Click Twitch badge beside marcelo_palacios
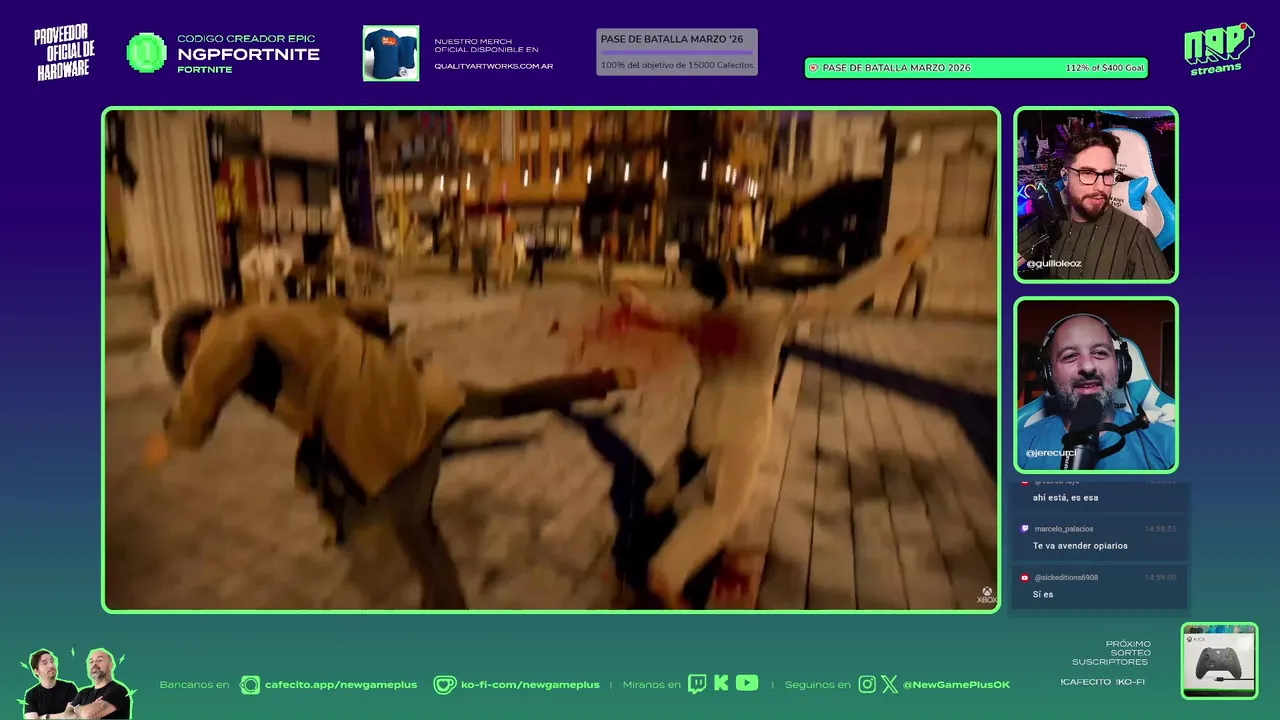Viewport: 1280px width, 720px height. tap(1024, 529)
